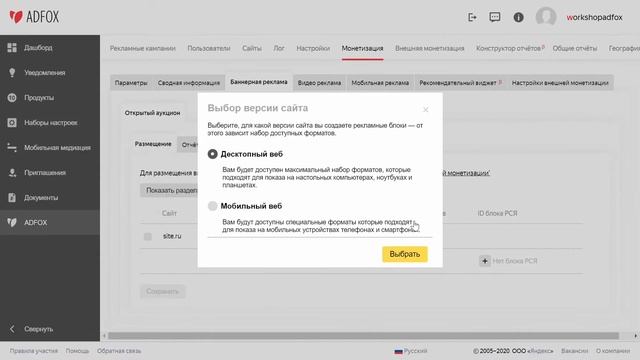Switch to the Параметры tab
The width and height of the screenshot is (640, 360).
click(x=131, y=83)
